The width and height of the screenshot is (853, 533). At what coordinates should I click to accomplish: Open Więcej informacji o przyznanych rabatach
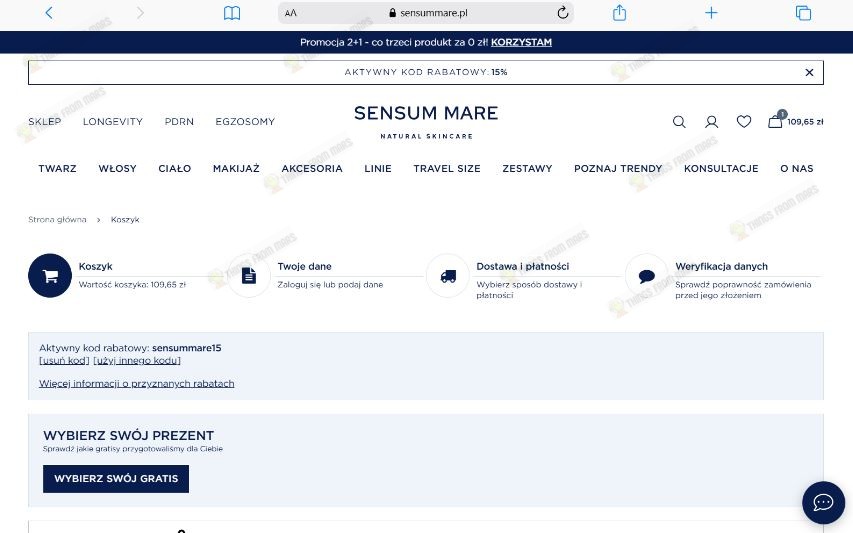[x=137, y=383]
